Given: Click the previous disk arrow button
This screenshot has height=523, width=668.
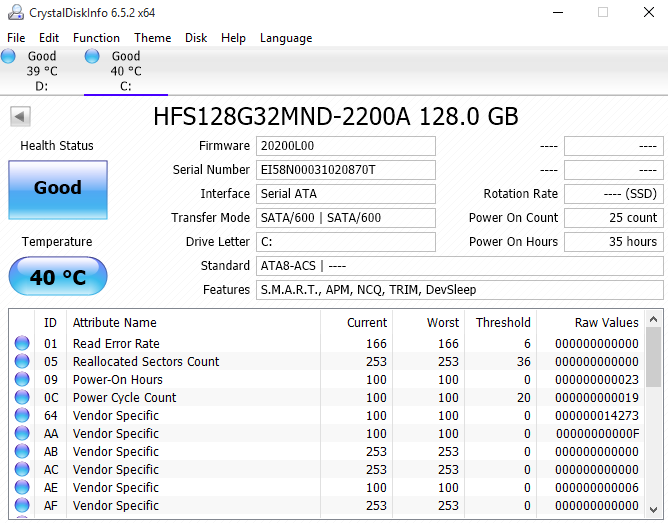Looking at the screenshot, I should [x=20, y=117].
